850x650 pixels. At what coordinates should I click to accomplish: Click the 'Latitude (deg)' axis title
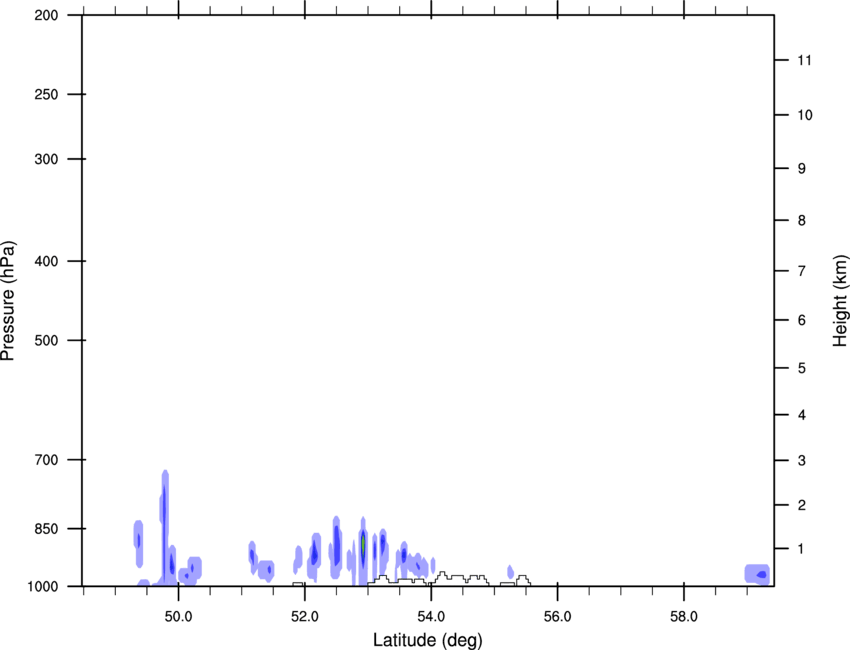(x=427, y=640)
